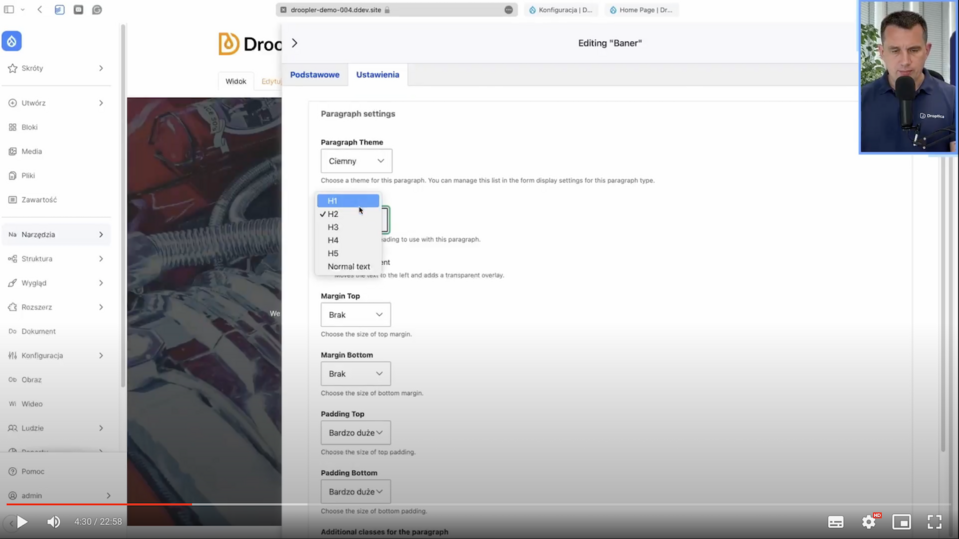
Task: Switch to Podstawowe tab
Action: point(314,75)
